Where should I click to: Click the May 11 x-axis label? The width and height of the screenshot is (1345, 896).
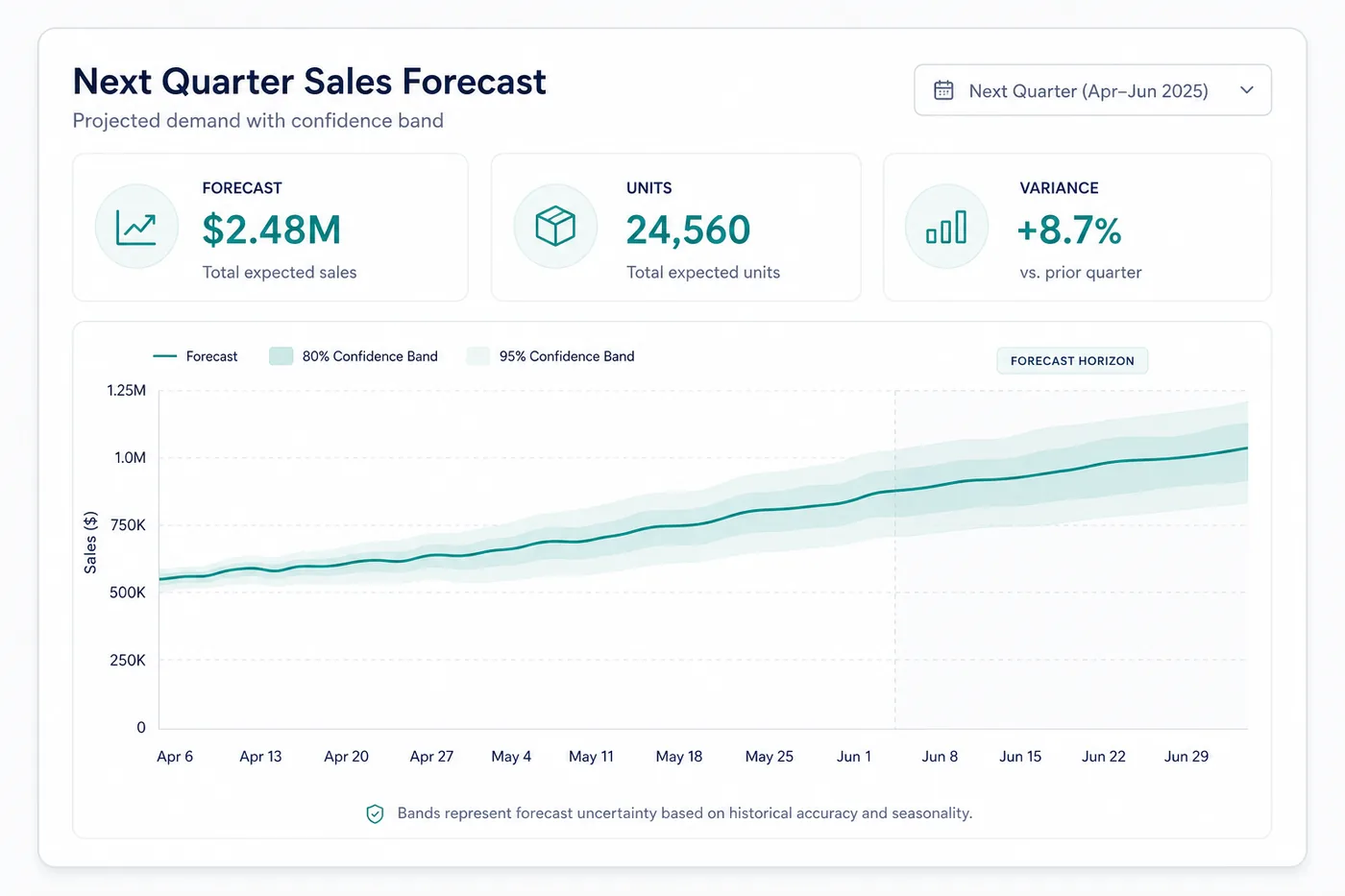tap(591, 757)
